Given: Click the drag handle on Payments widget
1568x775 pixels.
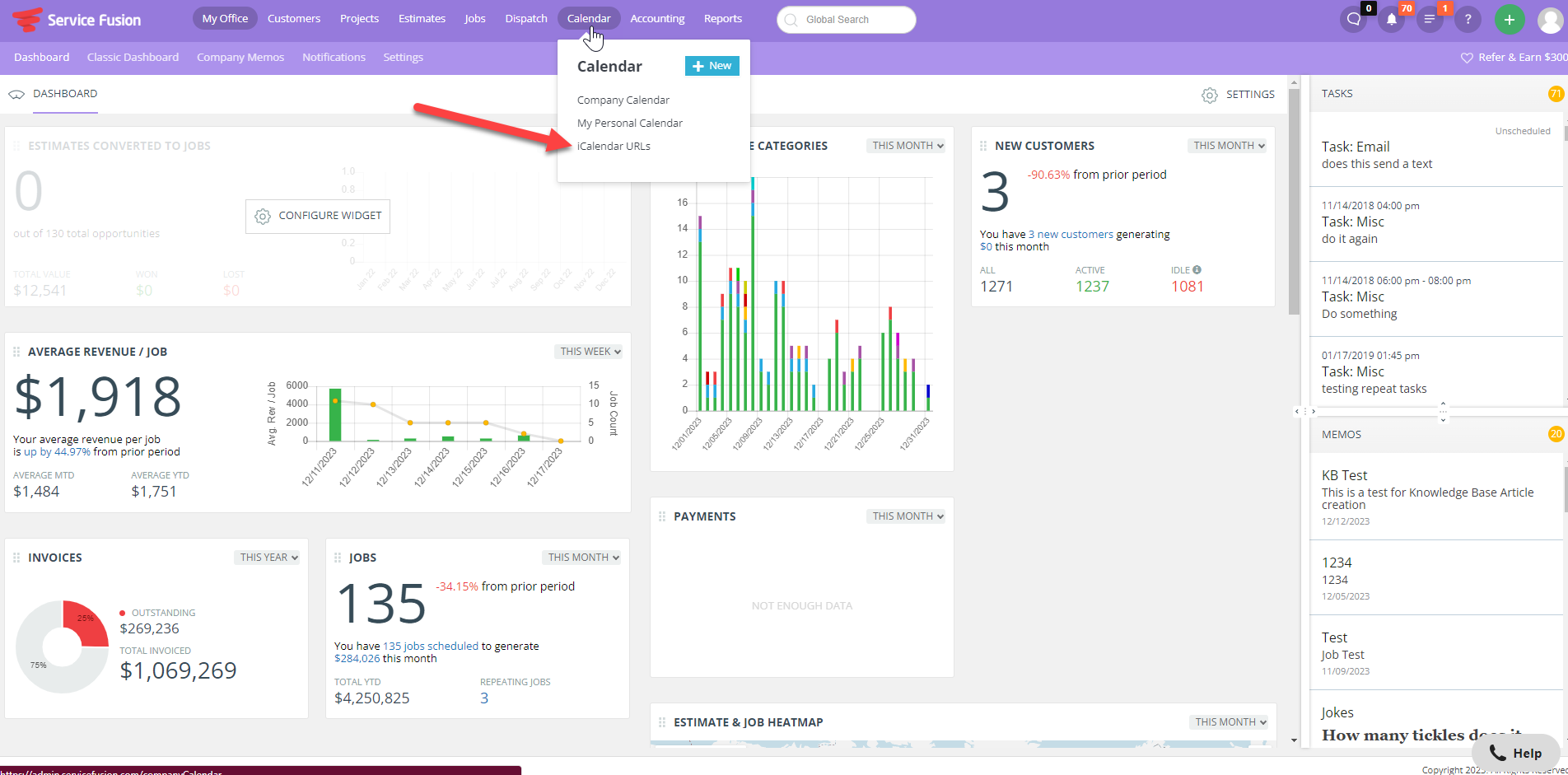Looking at the screenshot, I should 662,516.
